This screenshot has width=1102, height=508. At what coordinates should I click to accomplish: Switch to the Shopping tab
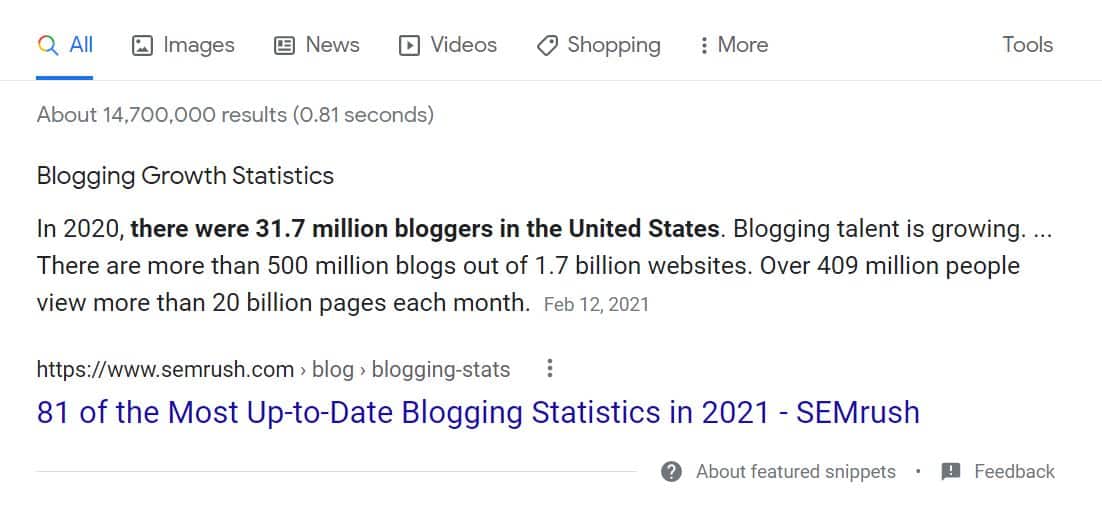(598, 46)
